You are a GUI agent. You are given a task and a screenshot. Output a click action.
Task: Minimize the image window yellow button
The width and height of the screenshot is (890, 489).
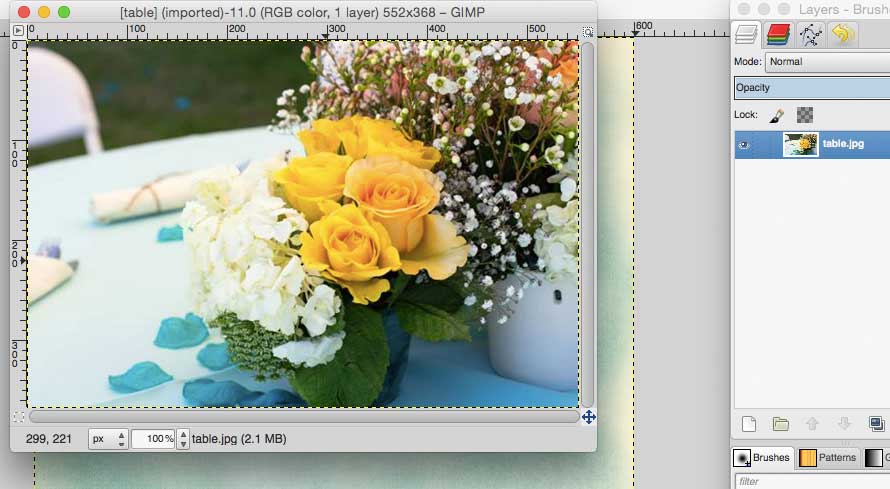[x=44, y=12]
